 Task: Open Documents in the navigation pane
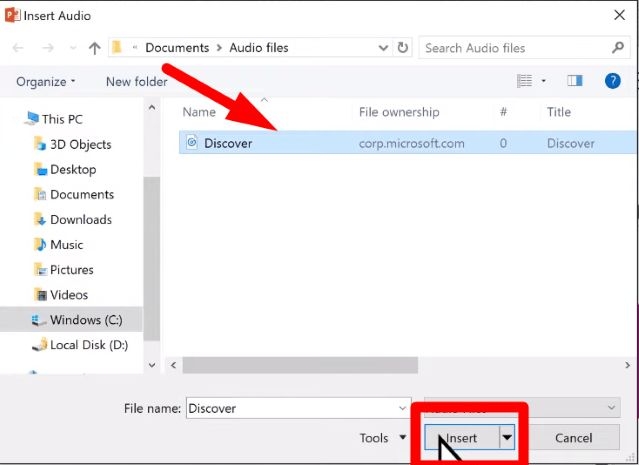pyautogui.click(x=82, y=194)
